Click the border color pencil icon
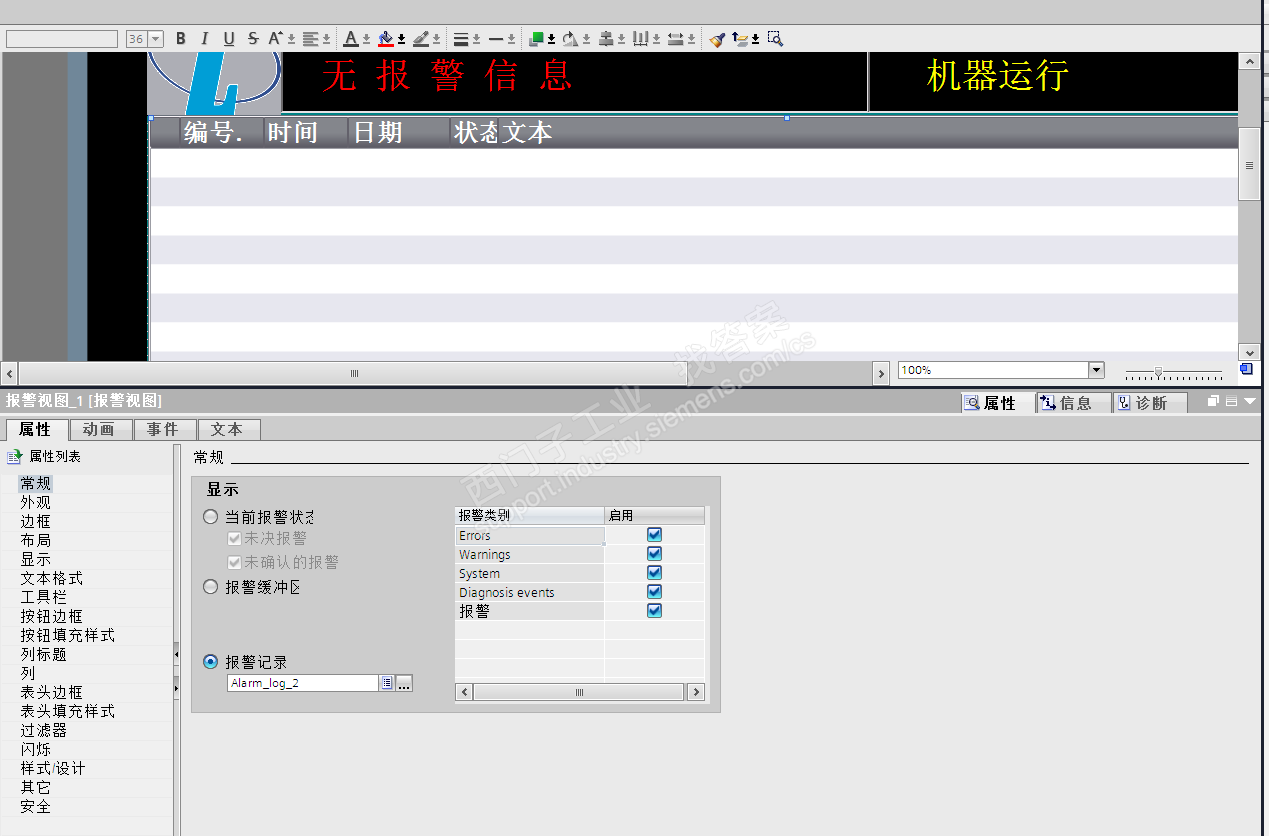The height and width of the screenshot is (836, 1269). (421, 39)
